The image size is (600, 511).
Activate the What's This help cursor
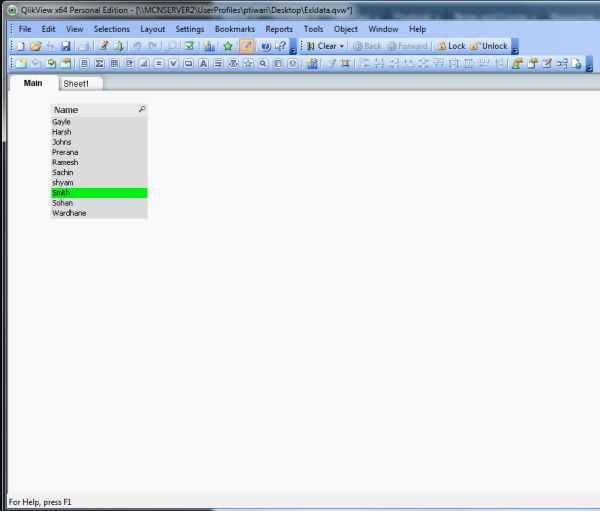pos(280,46)
